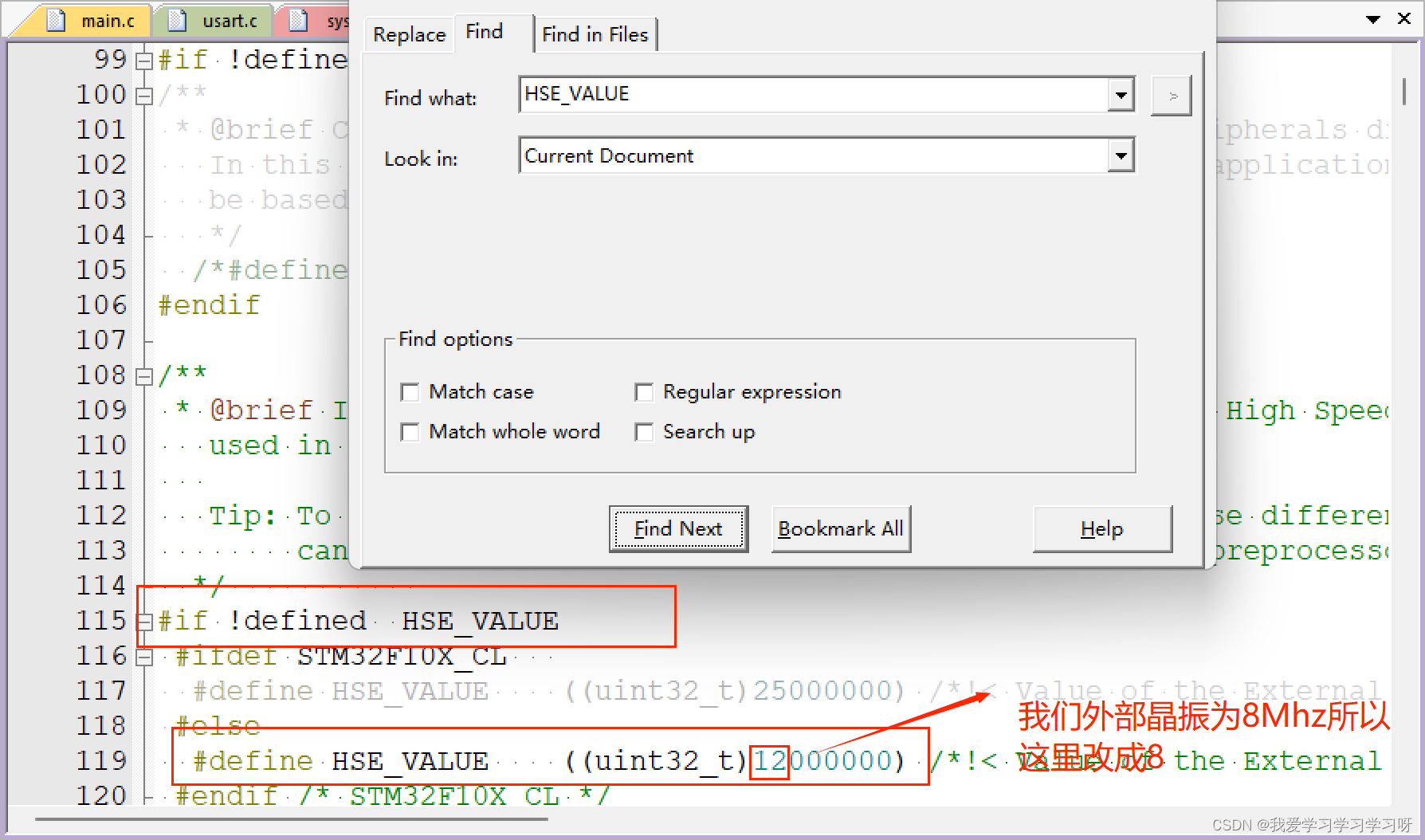Switch to the usart.c file tab

coord(212,21)
